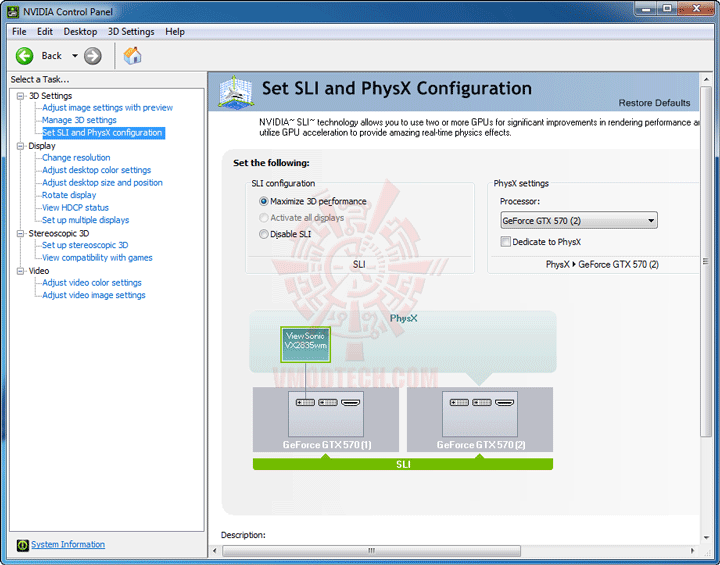The width and height of the screenshot is (720, 565).
Task: Click the Display tree heading
Action: [42, 146]
